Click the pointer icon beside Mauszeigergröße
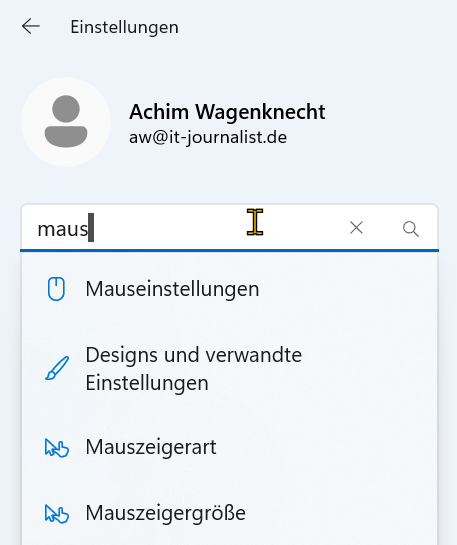The height and width of the screenshot is (545, 457). [x=57, y=513]
